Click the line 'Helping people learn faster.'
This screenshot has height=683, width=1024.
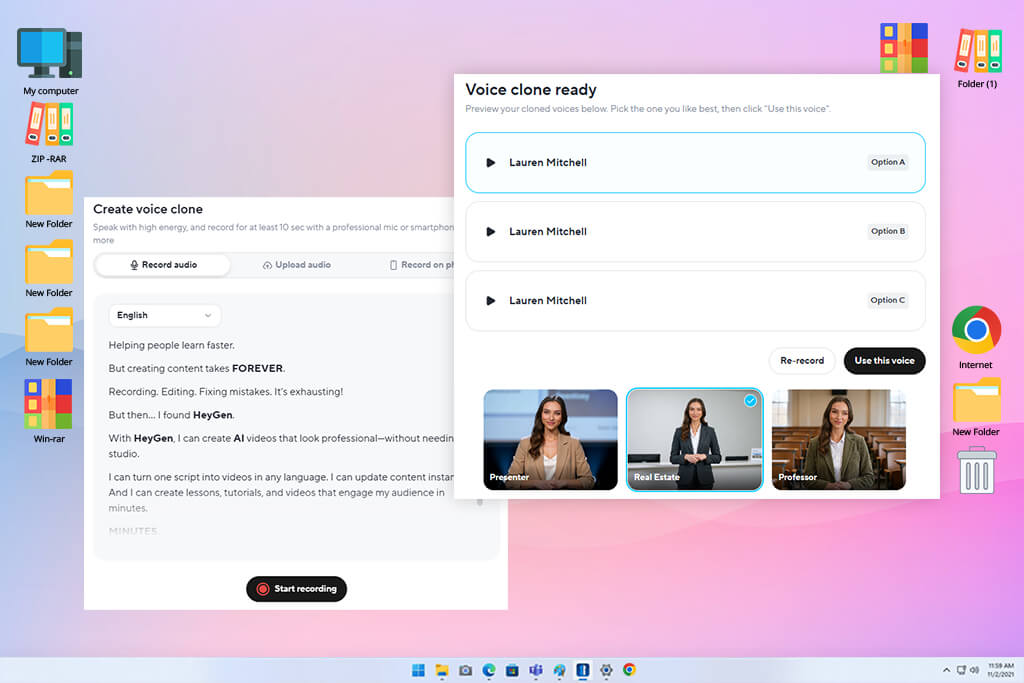[171, 345]
